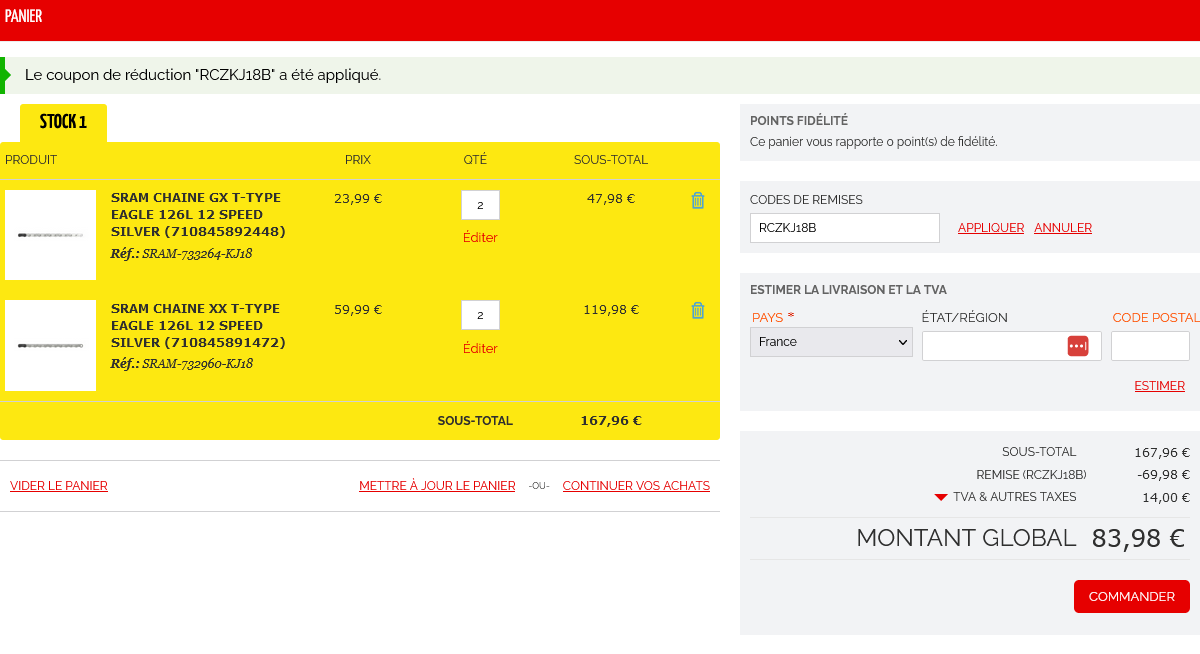
Task: Click the Estimer shipping link
Action: coord(1159,386)
